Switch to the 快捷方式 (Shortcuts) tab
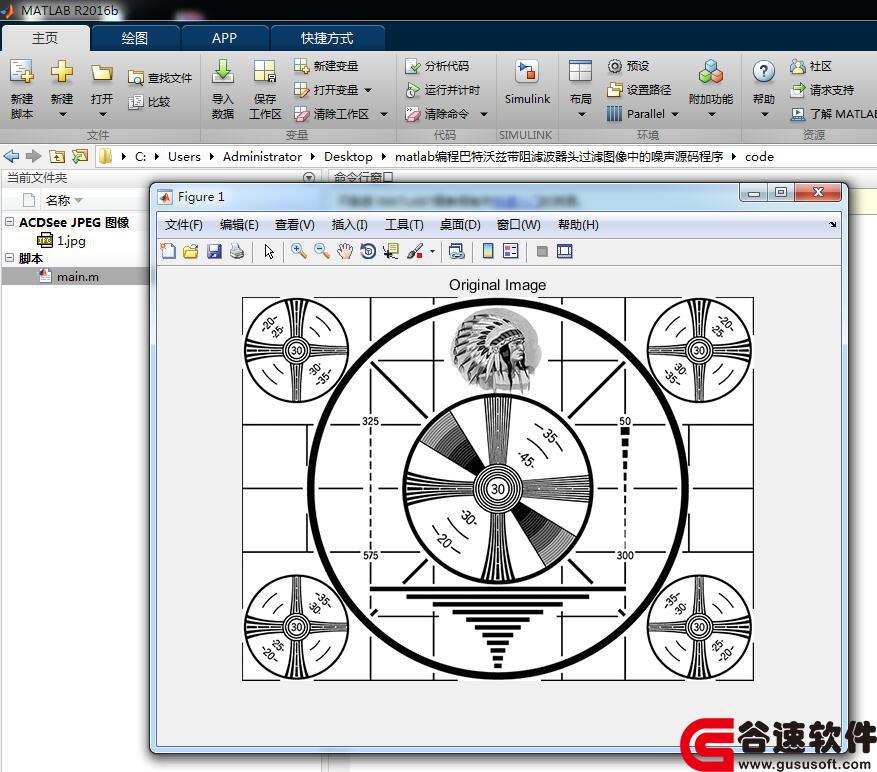 pyautogui.click(x=327, y=38)
